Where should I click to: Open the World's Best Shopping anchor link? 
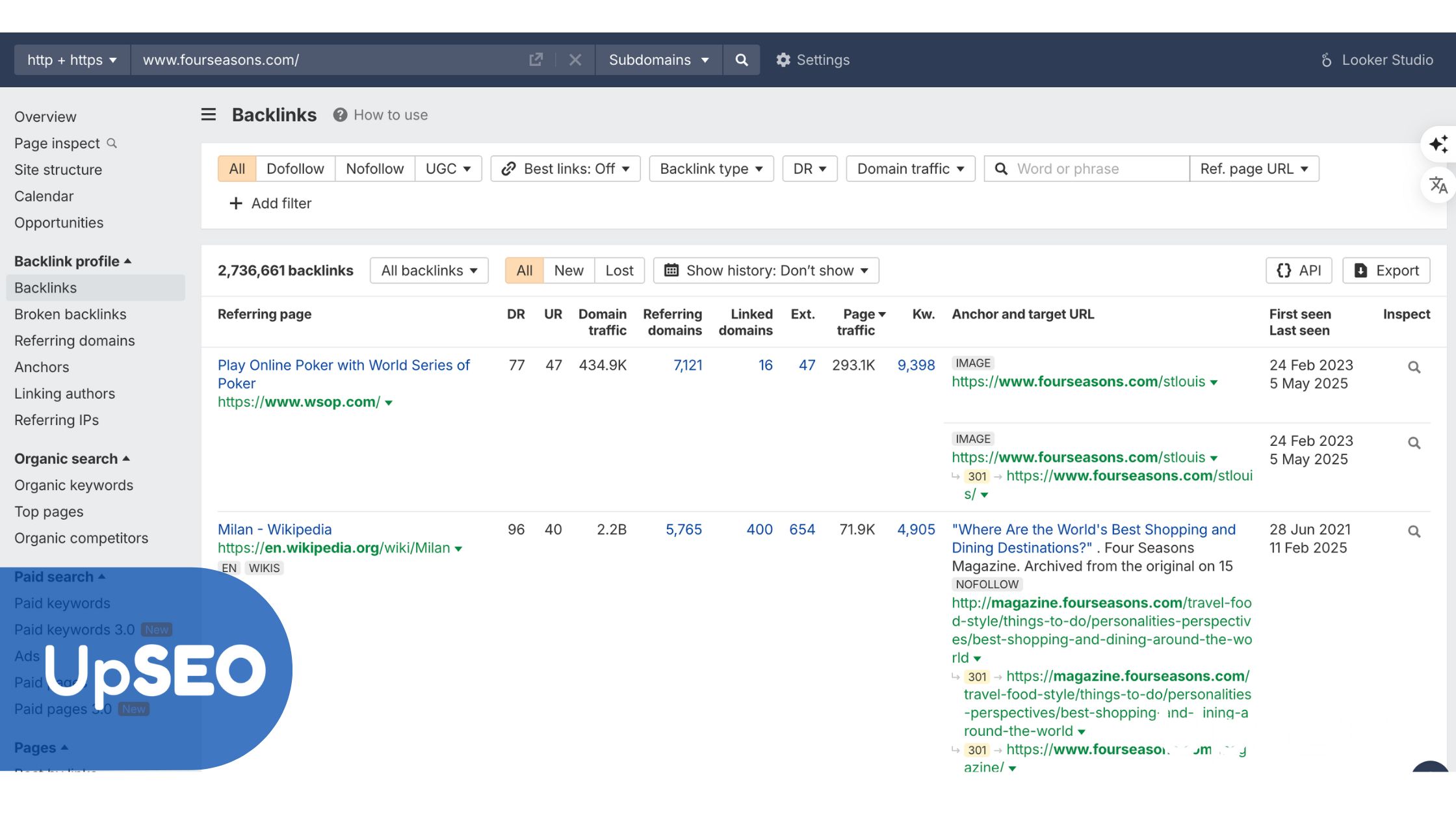click(1094, 539)
